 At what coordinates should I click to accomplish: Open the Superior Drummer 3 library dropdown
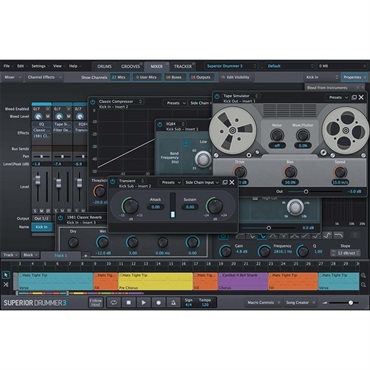pos(231,66)
